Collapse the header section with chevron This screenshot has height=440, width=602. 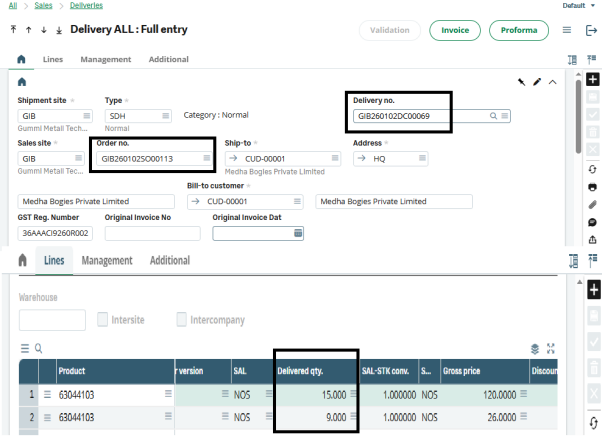(x=553, y=81)
